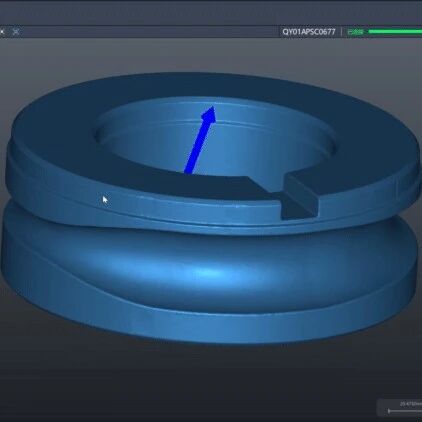Click the fit-to-view icon in the top bar

pos(16,32)
